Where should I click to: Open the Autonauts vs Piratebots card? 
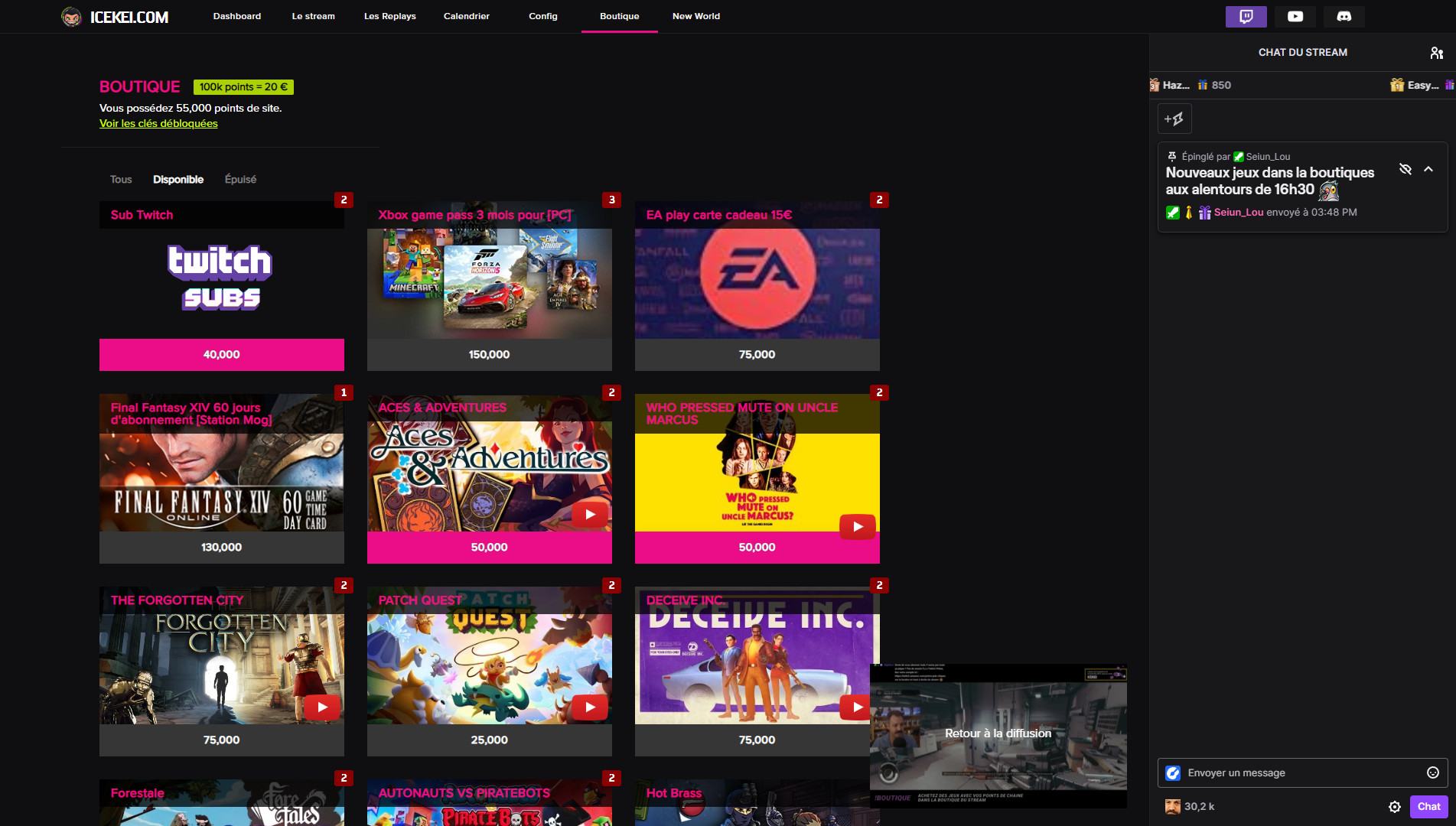[x=490, y=802]
